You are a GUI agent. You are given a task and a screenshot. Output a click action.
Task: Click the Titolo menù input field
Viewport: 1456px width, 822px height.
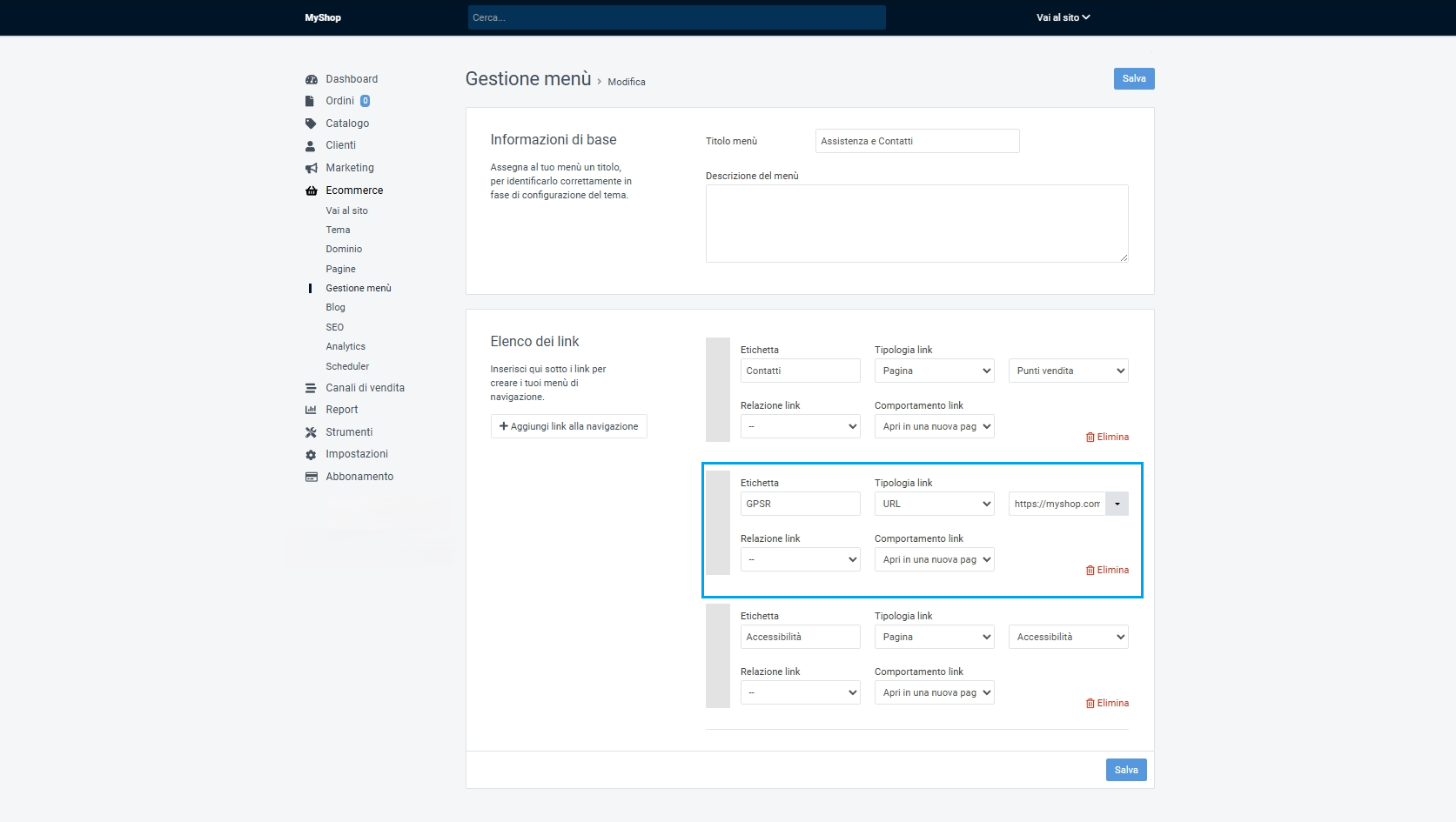tap(916, 141)
